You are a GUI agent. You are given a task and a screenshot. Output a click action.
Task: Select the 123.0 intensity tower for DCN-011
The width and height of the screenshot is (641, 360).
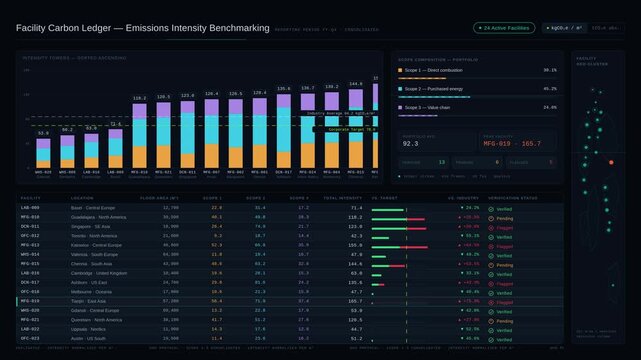point(188,134)
